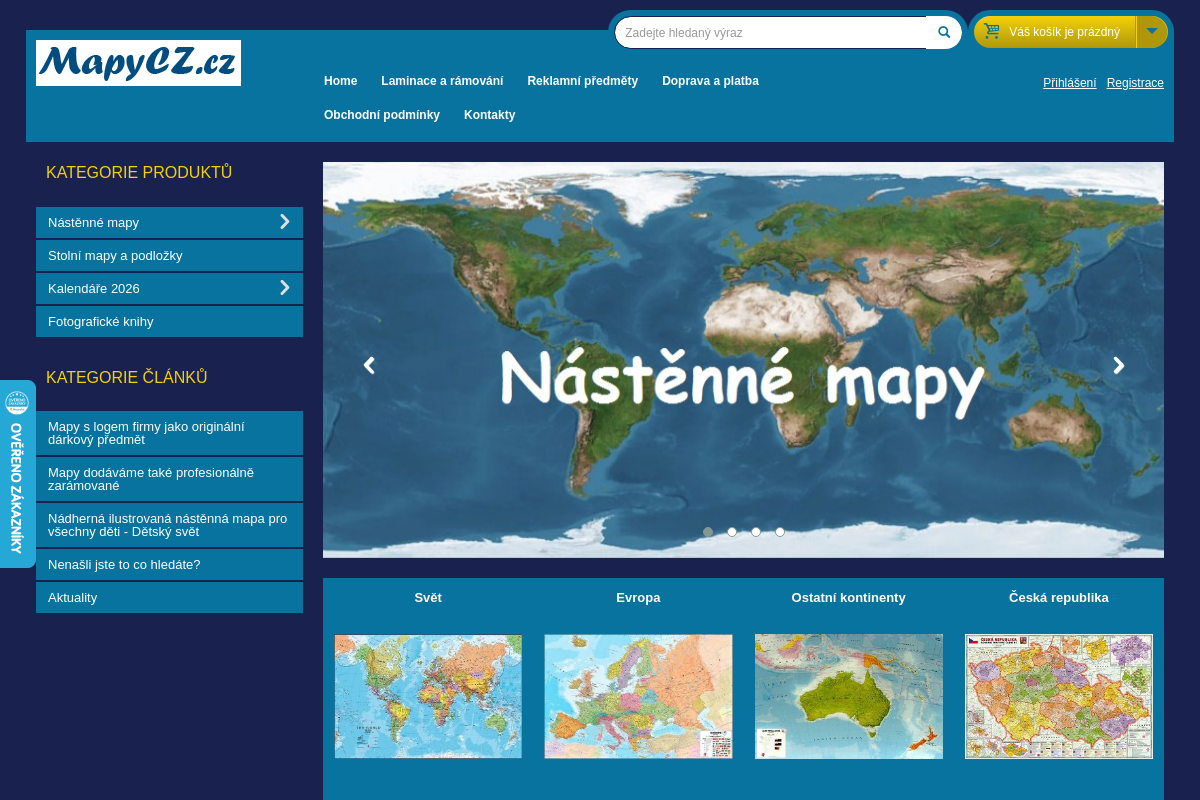
Task: Select Obchodní podmínky in the navigation
Action: [x=382, y=114]
